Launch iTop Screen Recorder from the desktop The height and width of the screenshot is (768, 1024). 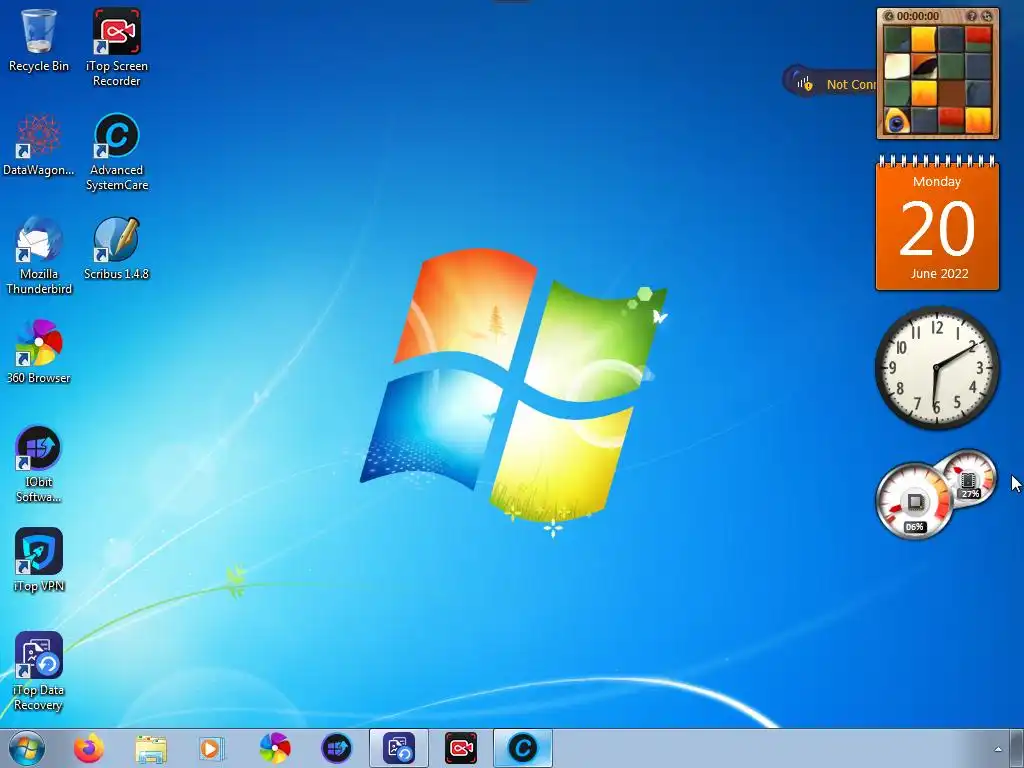[x=116, y=47]
